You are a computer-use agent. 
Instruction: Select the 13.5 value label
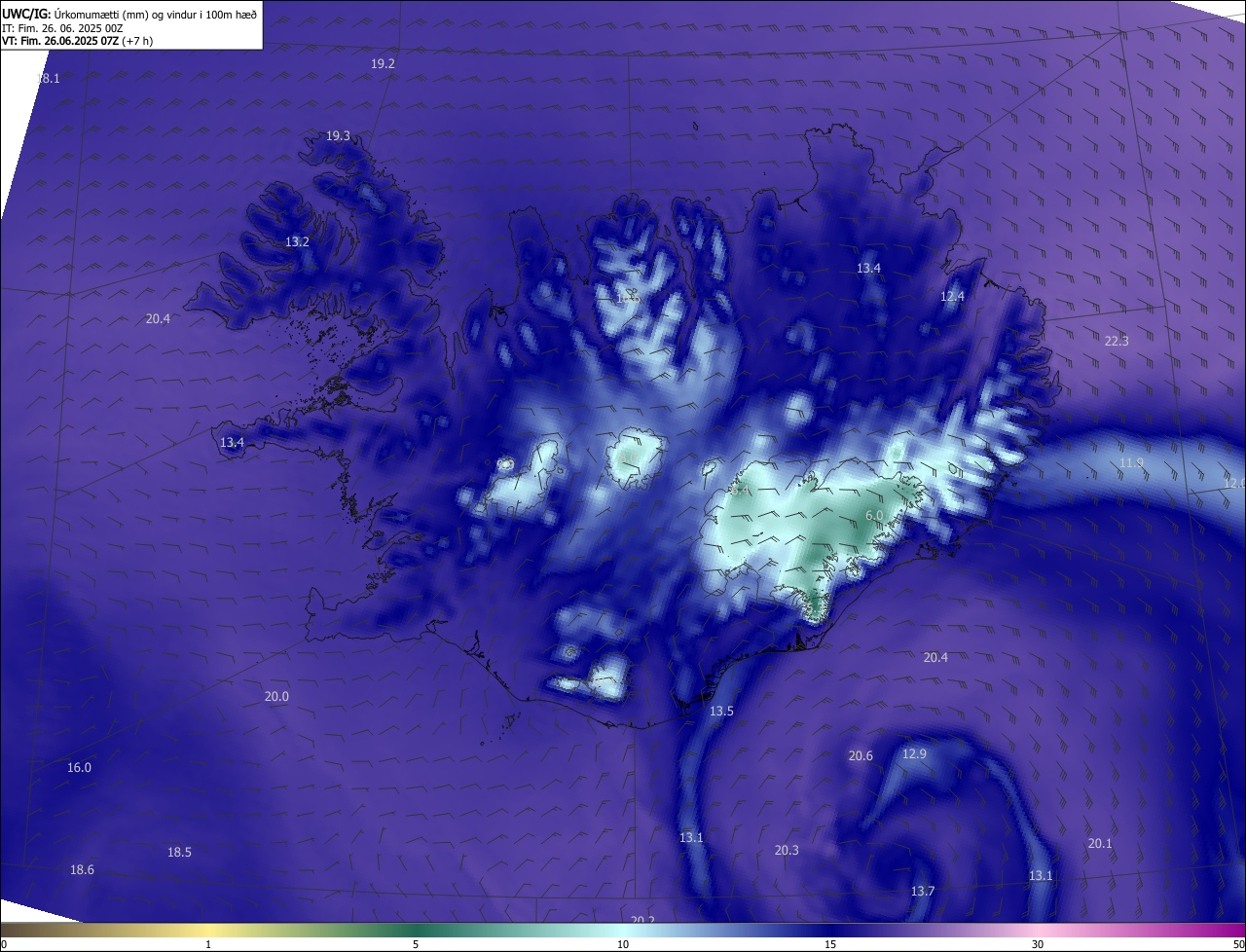point(721,712)
